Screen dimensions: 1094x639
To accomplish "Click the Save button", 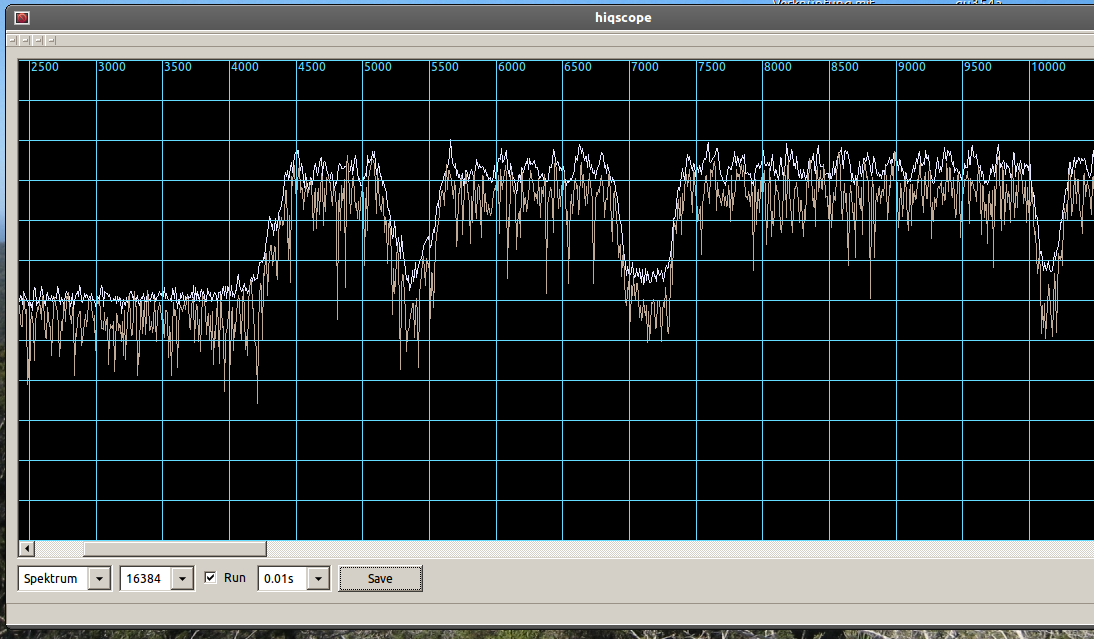I will (380, 578).
